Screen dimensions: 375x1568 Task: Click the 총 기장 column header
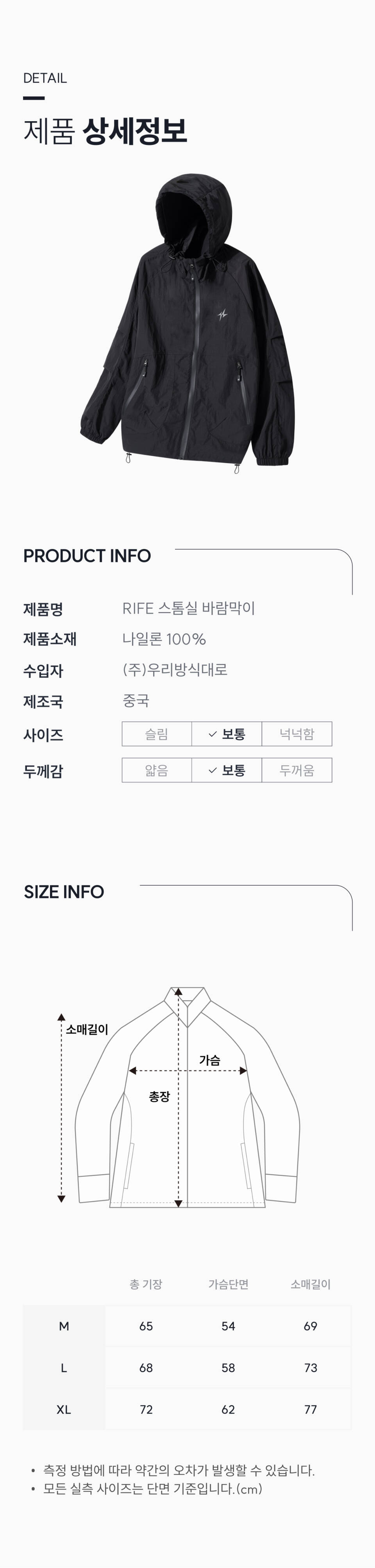tap(146, 1284)
